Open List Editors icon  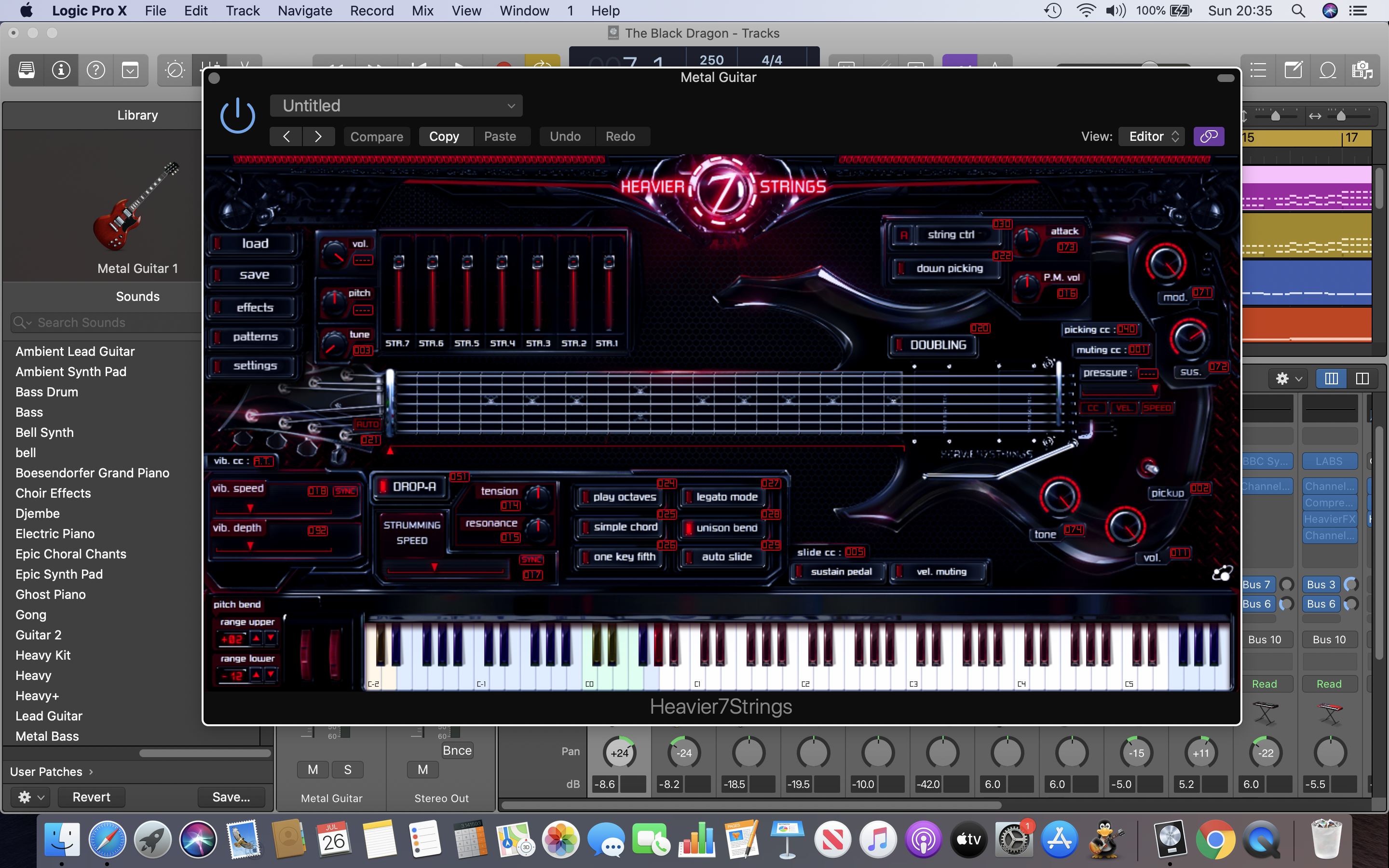(x=1258, y=70)
